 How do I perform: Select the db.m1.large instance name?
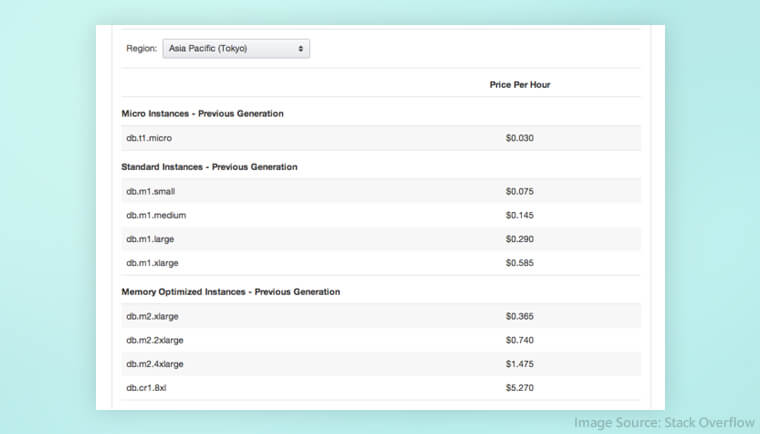click(151, 239)
